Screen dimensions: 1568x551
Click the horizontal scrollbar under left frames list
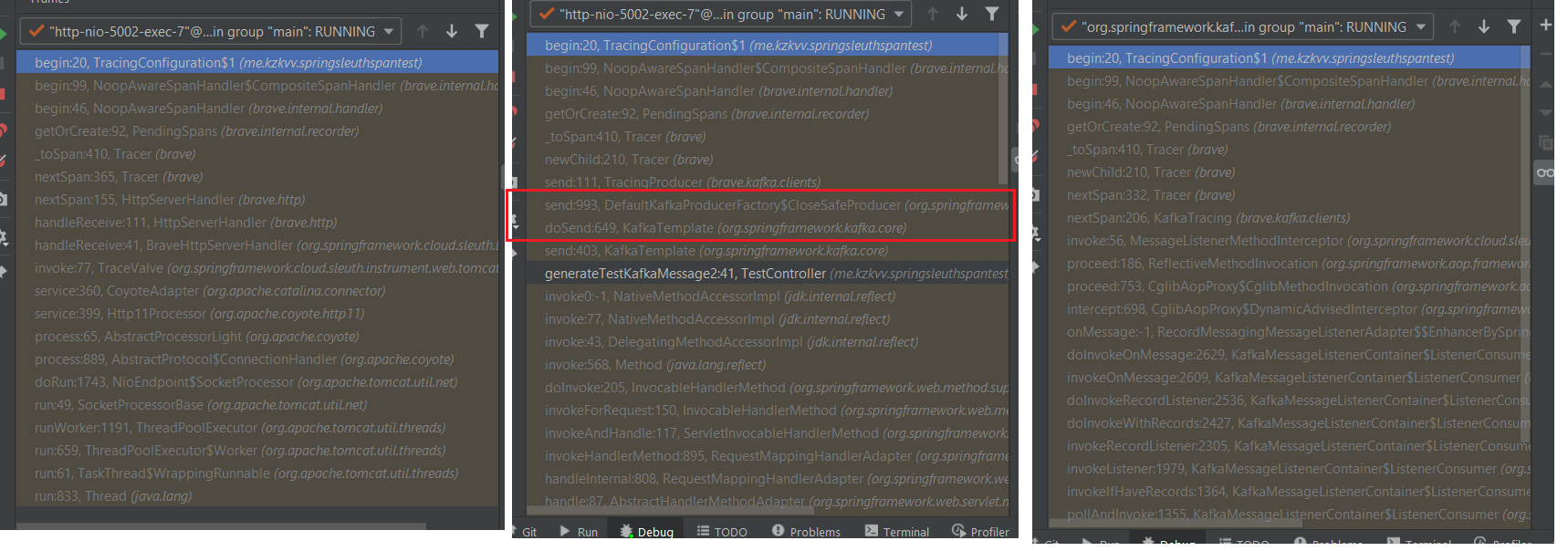pyautogui.click(x=222, y=525)
